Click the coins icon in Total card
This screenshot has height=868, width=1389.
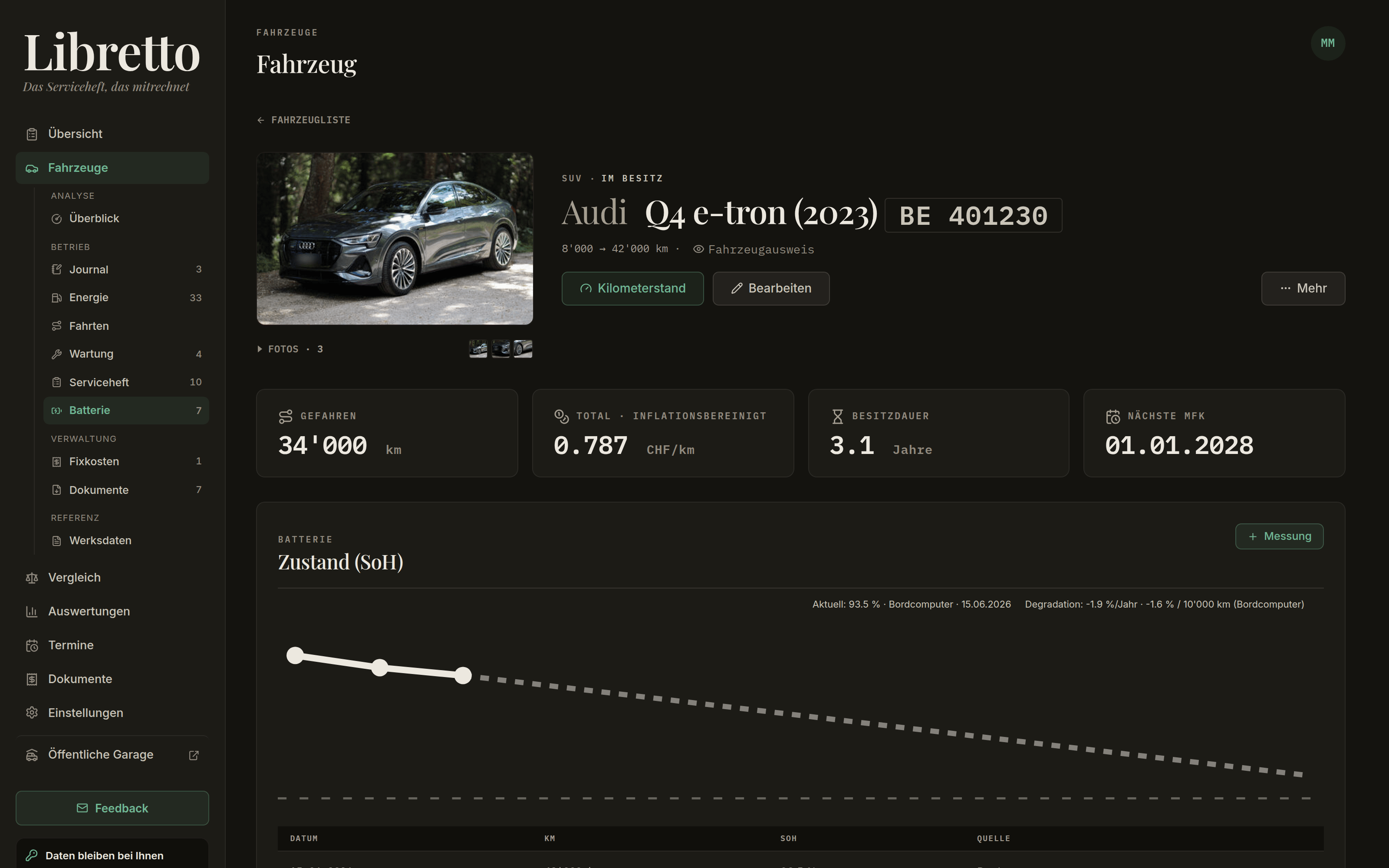click(x=561, y=417)
